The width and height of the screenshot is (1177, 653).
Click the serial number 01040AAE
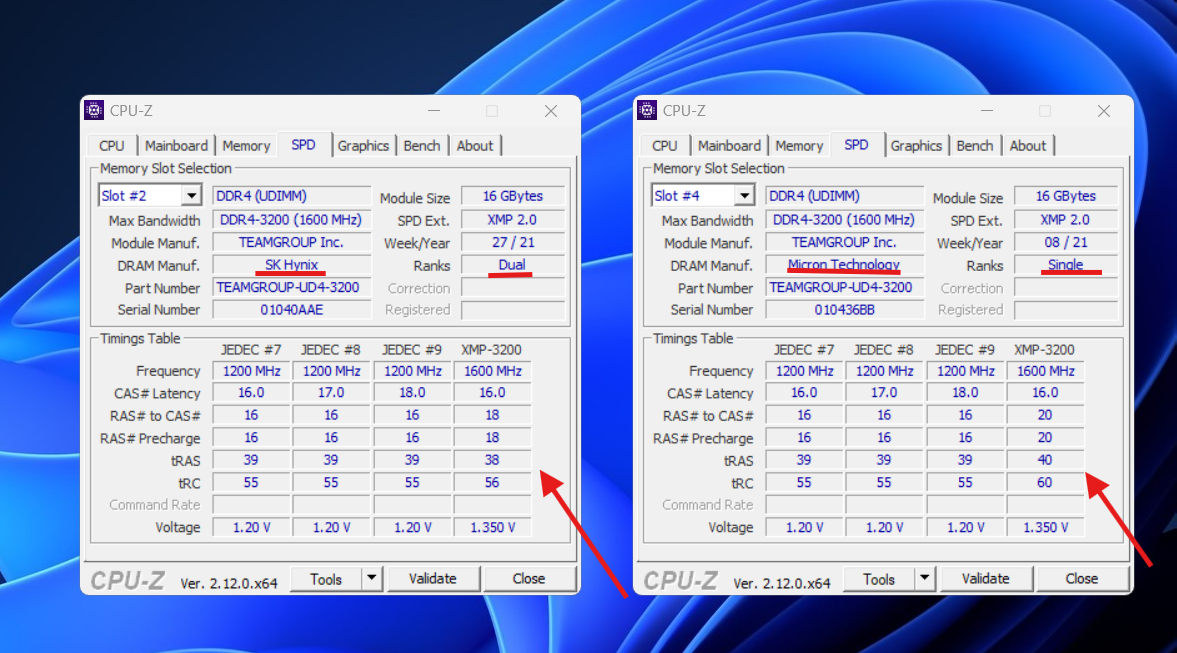point(291,310)
